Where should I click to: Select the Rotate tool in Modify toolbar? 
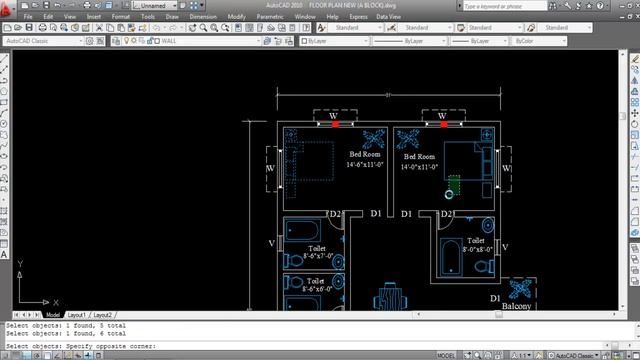[635, 124]
